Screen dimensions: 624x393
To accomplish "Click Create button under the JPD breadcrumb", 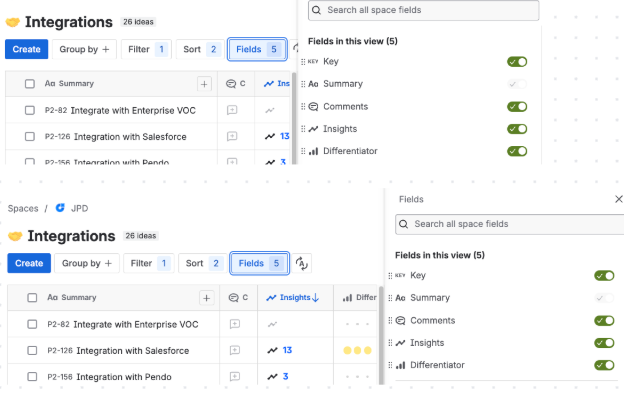I will pyautogui.click(x=29, y=263).
